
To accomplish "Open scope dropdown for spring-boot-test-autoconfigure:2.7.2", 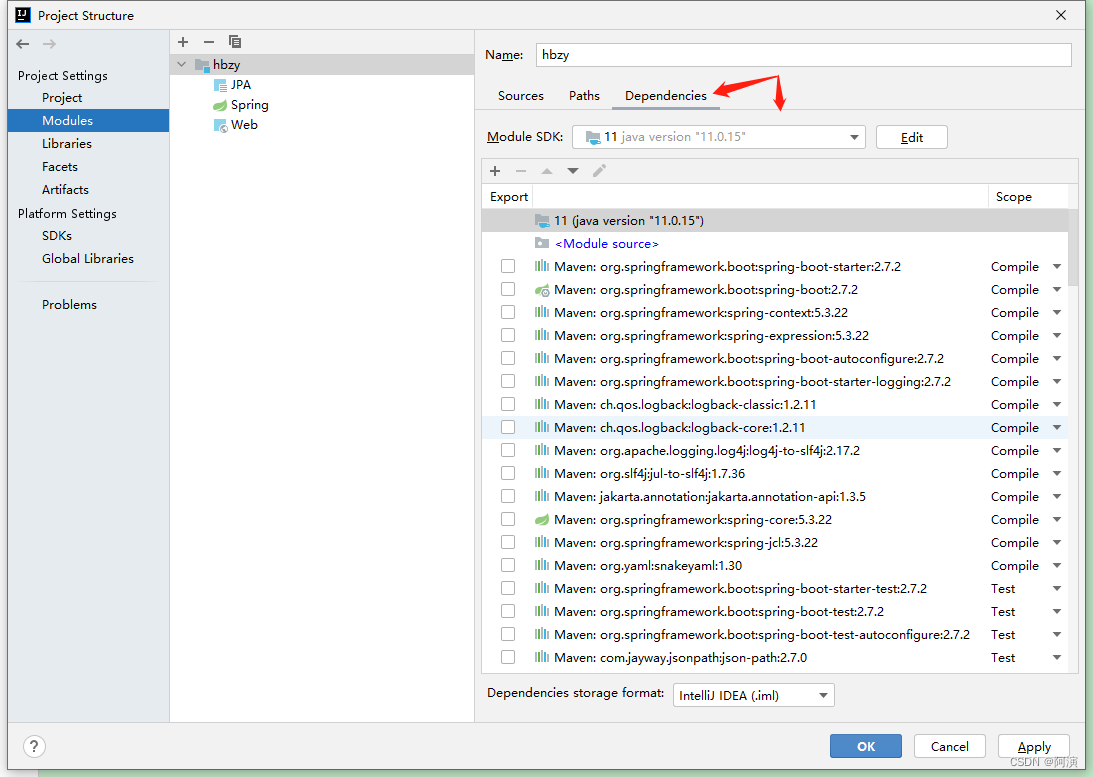I will tap(1057, 635).
